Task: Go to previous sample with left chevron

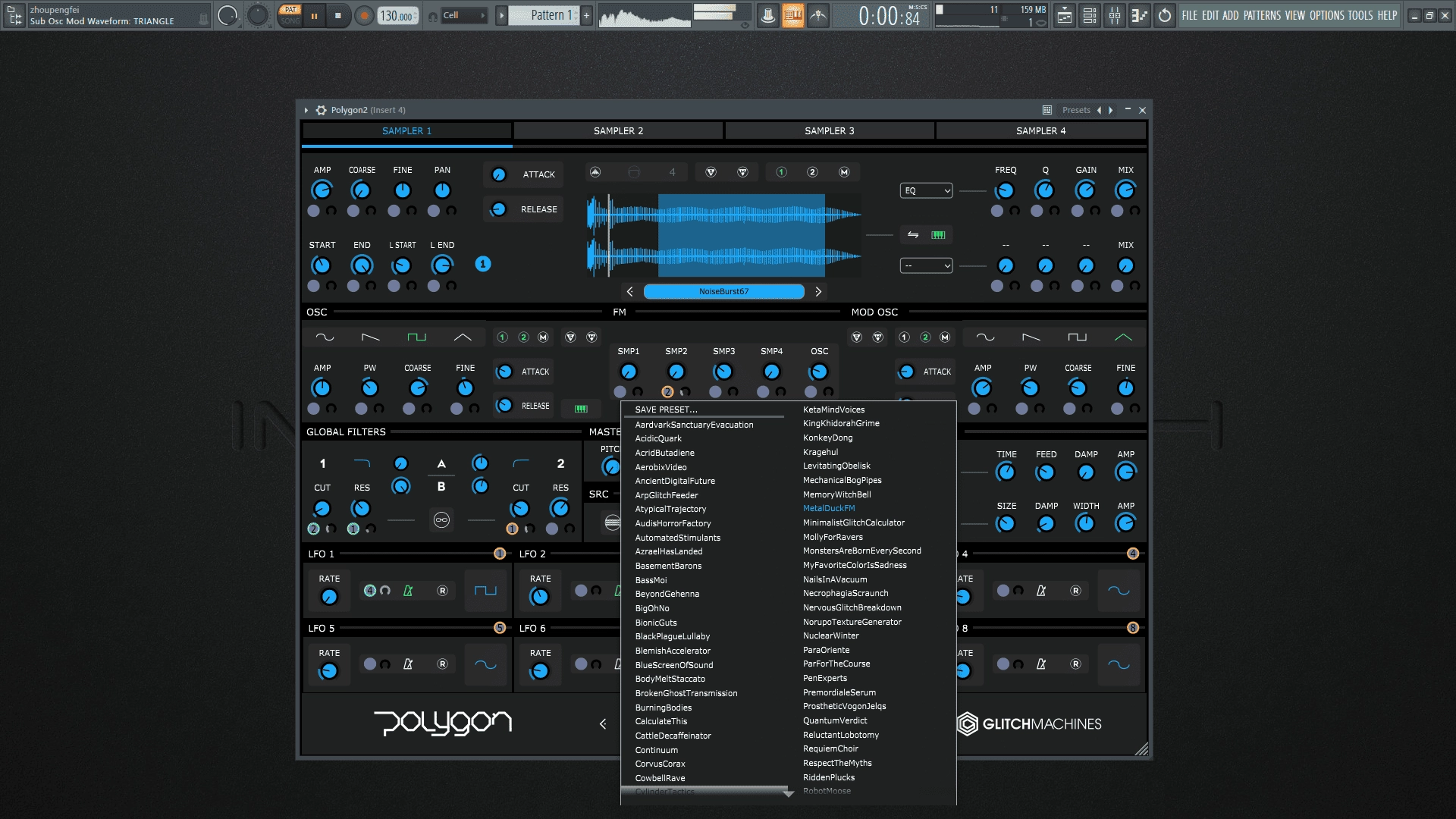Action: (629, 292)
